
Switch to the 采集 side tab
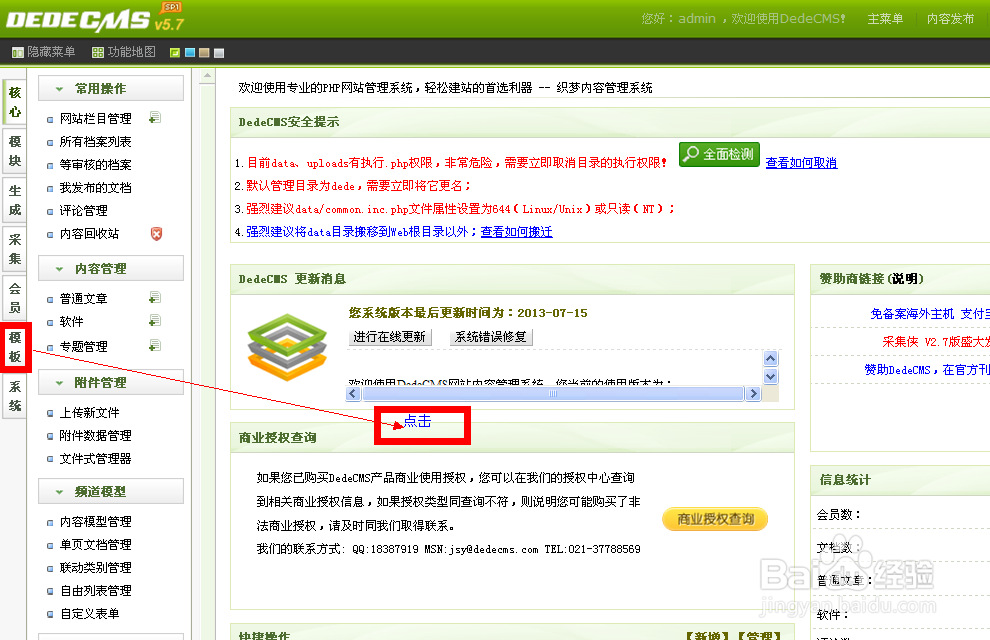(15, 249)
